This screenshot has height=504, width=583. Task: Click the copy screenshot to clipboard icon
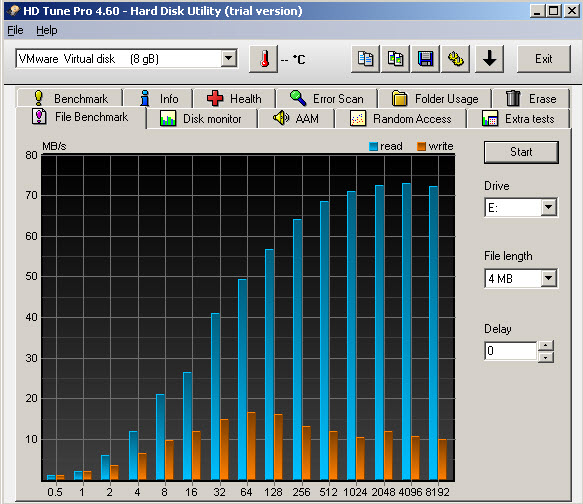(396, 59)
